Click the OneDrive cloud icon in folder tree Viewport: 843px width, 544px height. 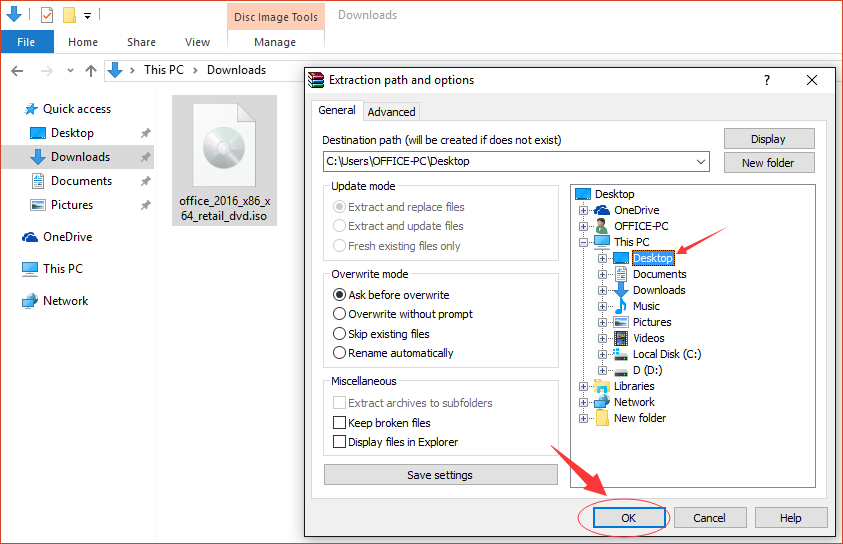tap(602, 210)
